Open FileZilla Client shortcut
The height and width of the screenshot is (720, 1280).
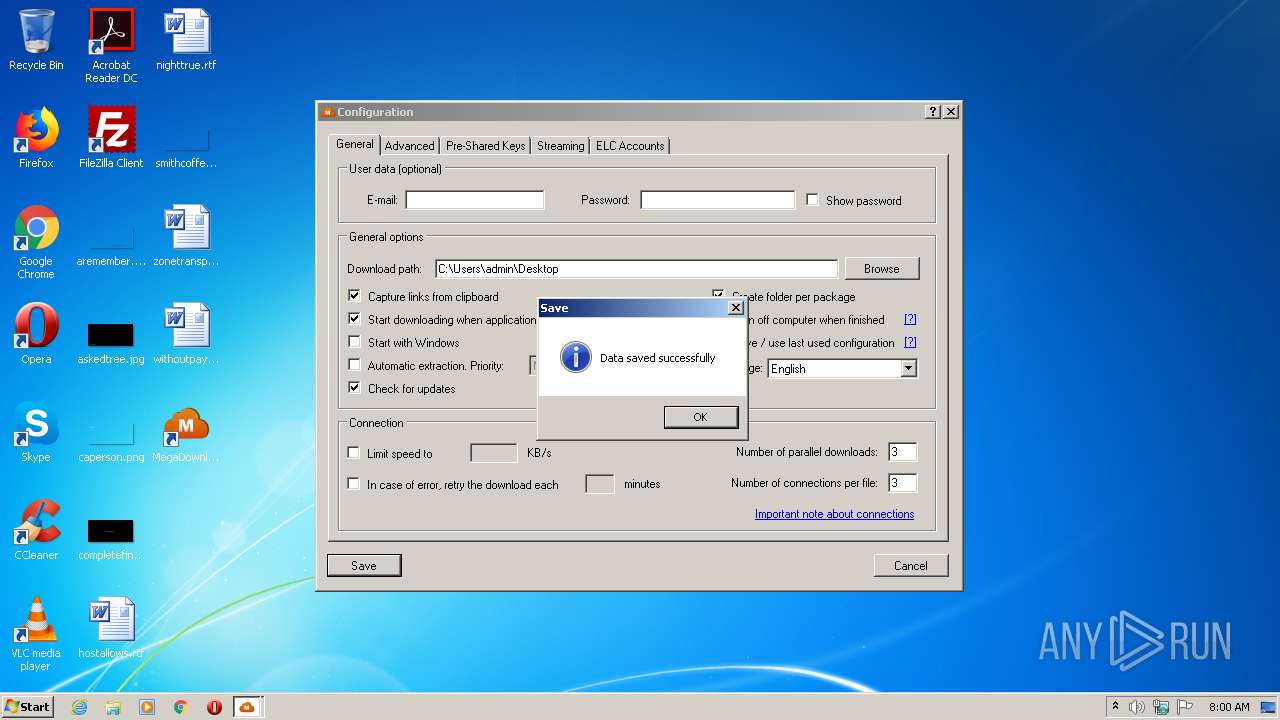[111, 138]
